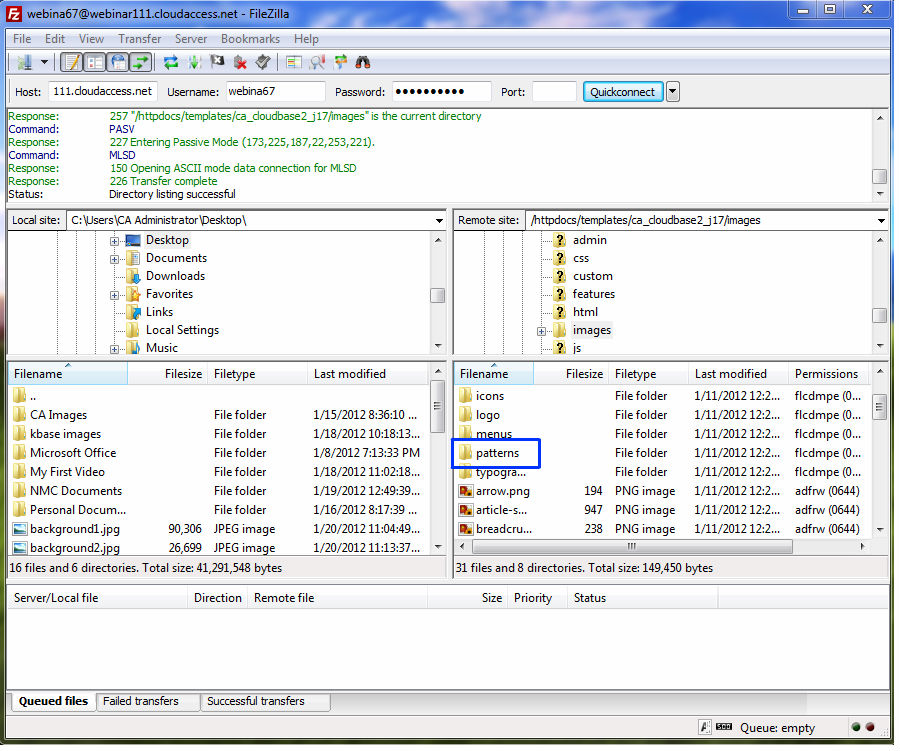Viewport: 900px width, 751px height.
Task: Open the directory listing filters dialog
Action: 294,62
